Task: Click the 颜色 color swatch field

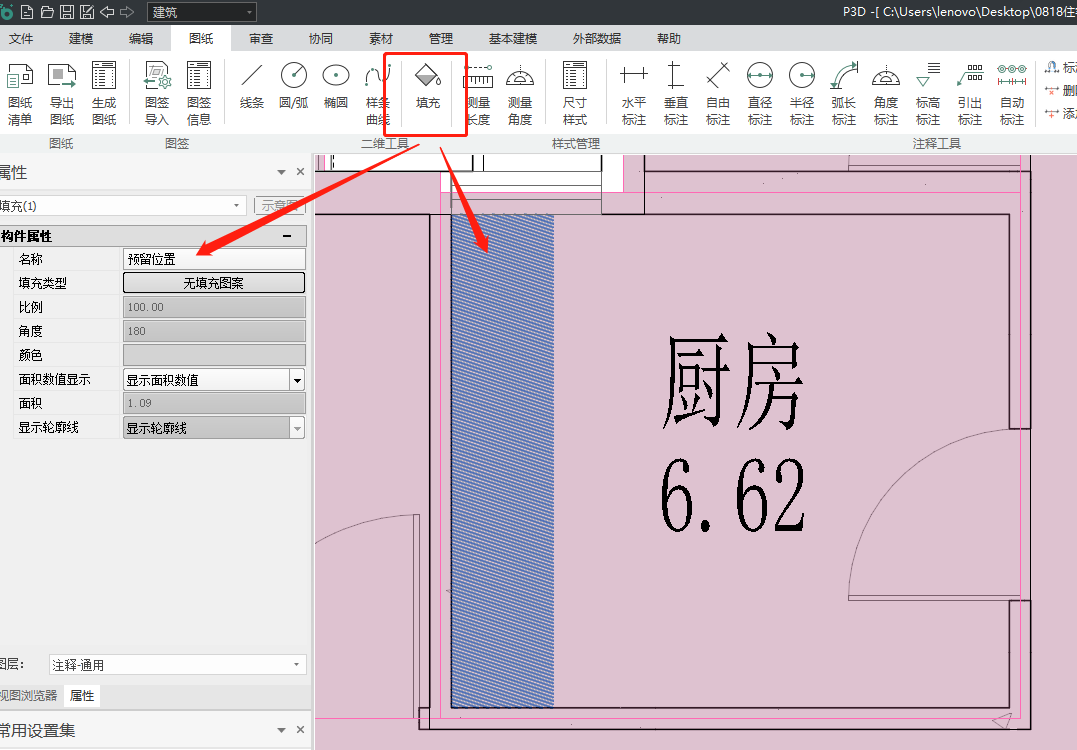Action: (213, 355)
